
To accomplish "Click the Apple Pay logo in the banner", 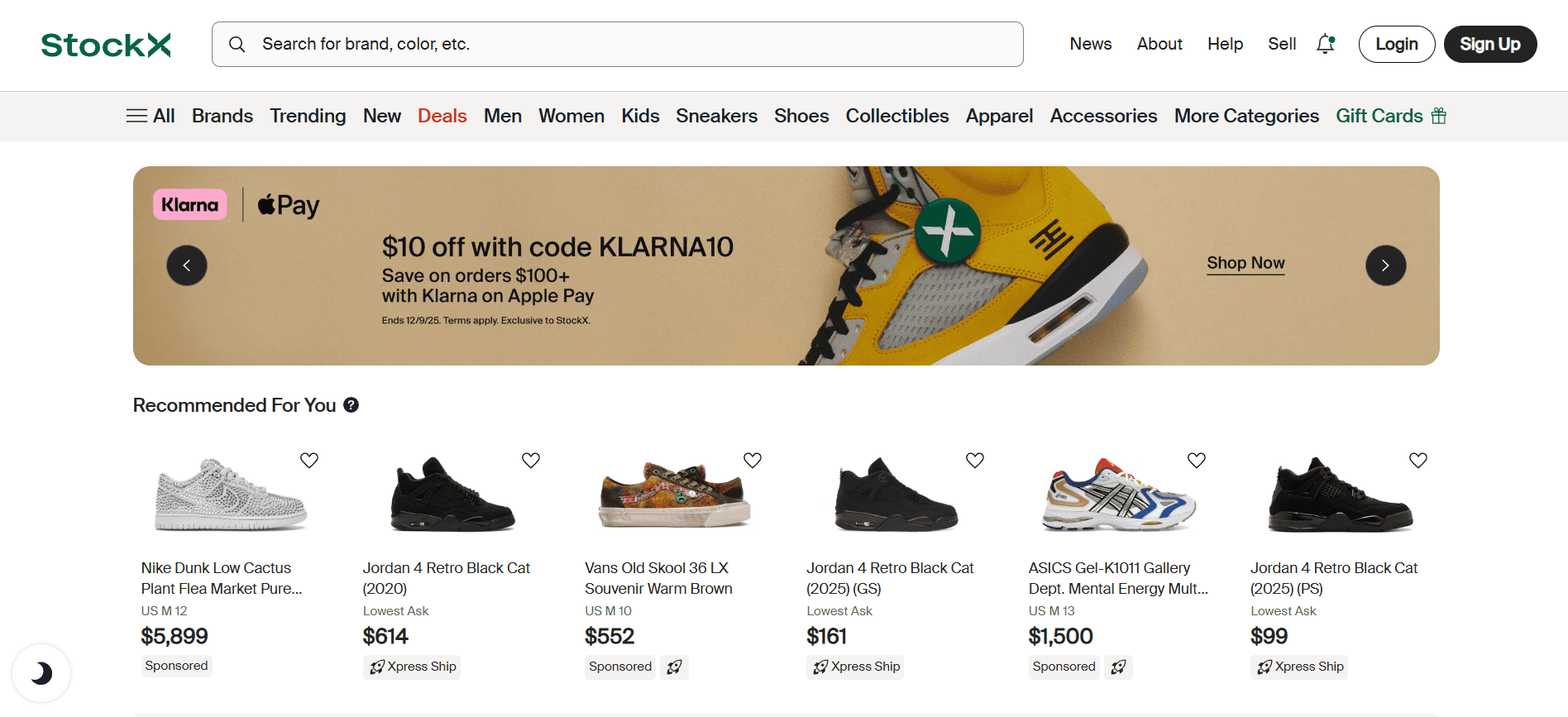I will click(x=287, y=204).
